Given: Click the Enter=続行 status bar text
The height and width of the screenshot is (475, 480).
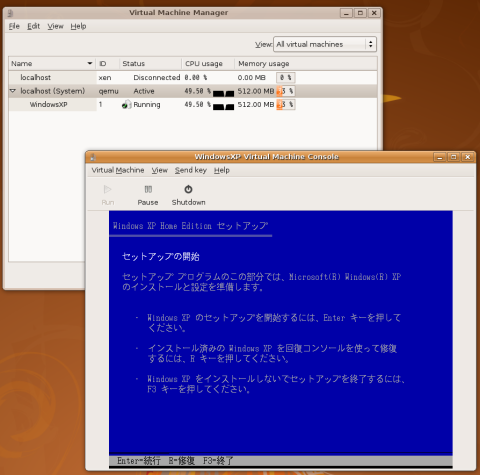Looking at the screenshot, I should click(x=139, y=461).
